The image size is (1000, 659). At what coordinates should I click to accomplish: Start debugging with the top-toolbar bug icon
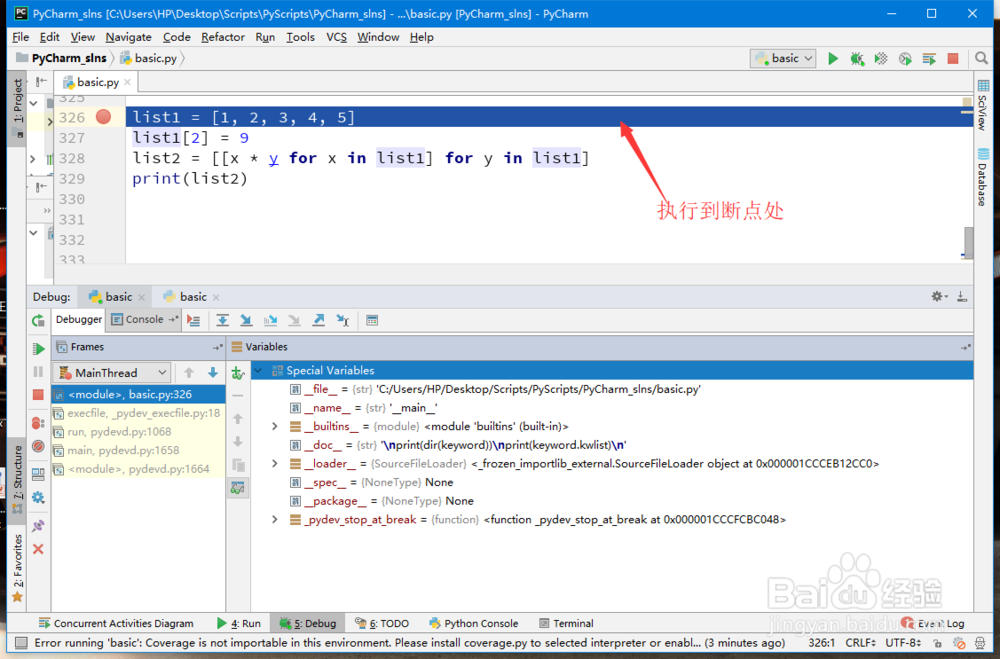pyautogui.click(x=857, y=59)
